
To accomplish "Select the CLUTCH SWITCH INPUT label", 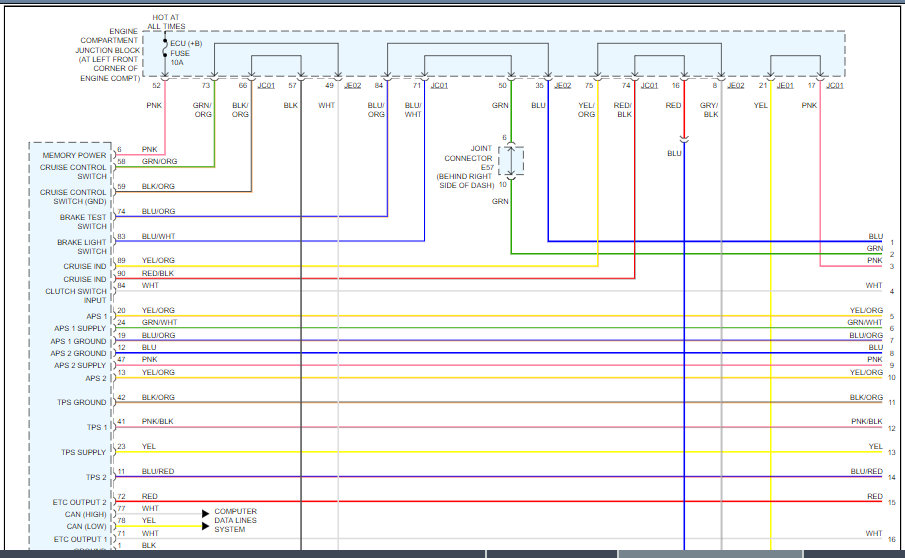I will tap(76, 296).
